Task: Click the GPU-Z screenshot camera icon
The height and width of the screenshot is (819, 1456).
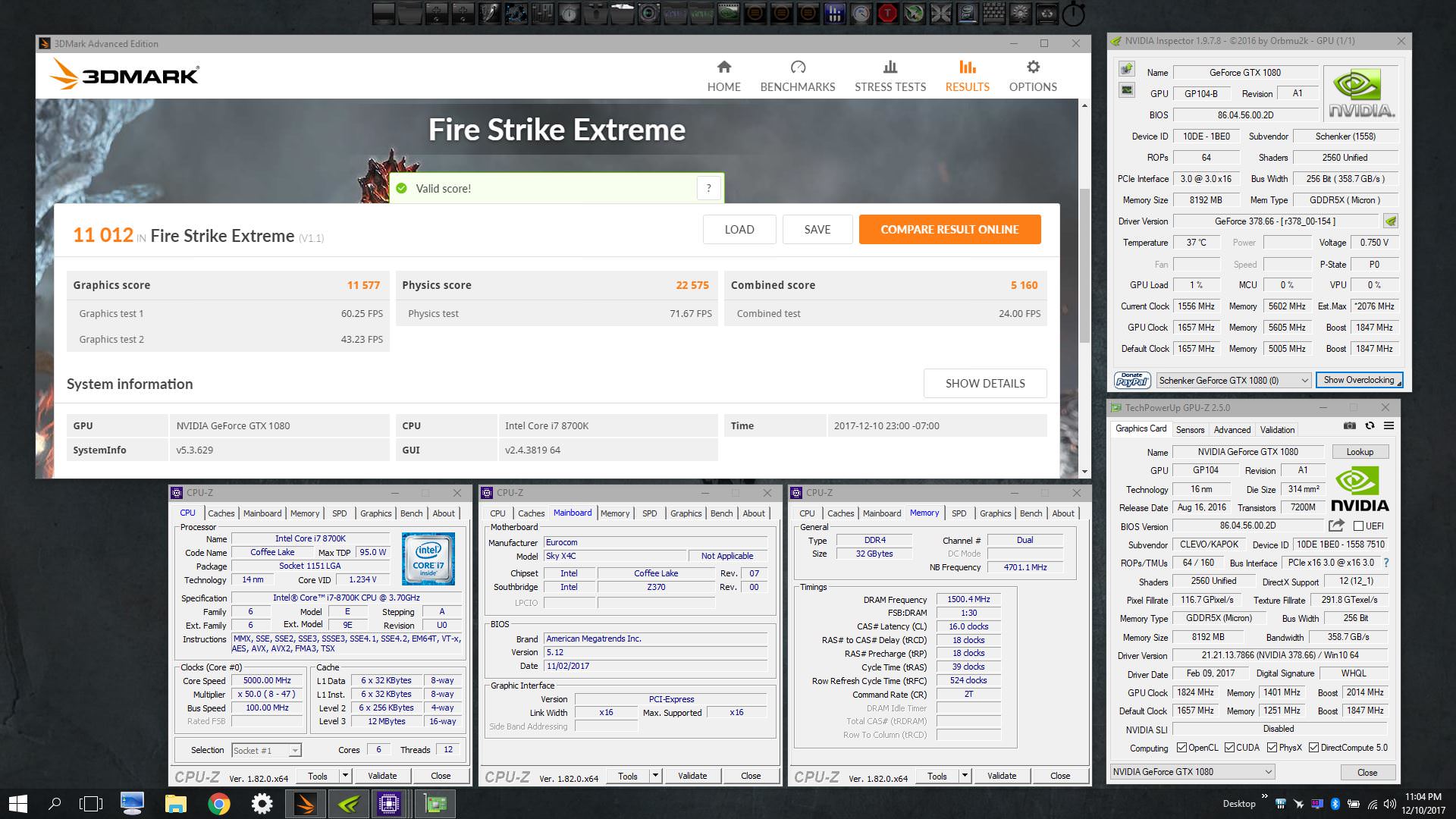Action: (x=1349, y=426)
